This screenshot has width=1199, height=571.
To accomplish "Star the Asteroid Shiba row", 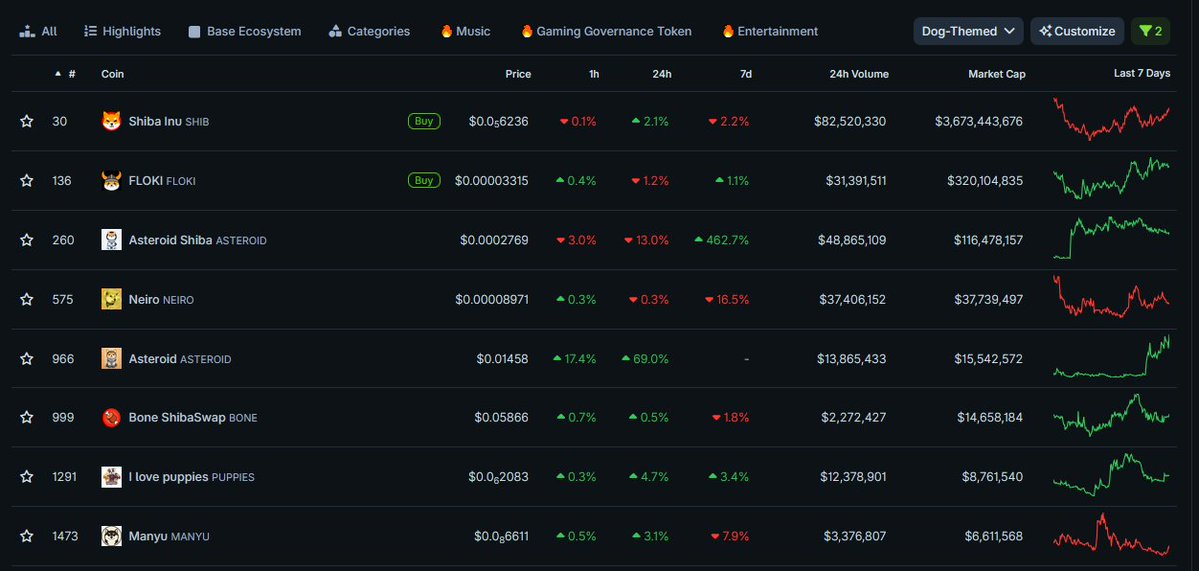I will coord(27,240).
